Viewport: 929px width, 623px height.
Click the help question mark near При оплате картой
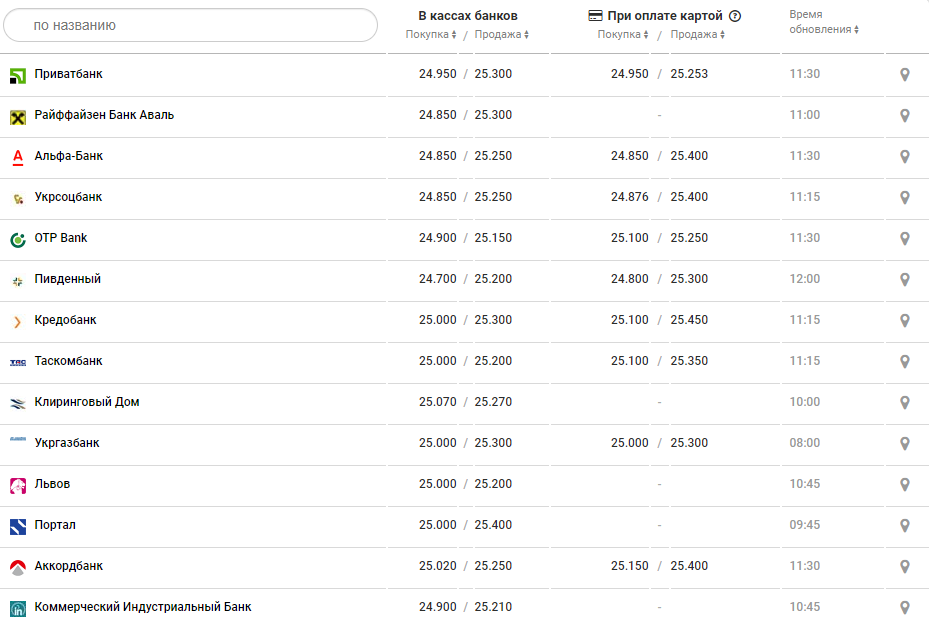[x=735, y=16]
